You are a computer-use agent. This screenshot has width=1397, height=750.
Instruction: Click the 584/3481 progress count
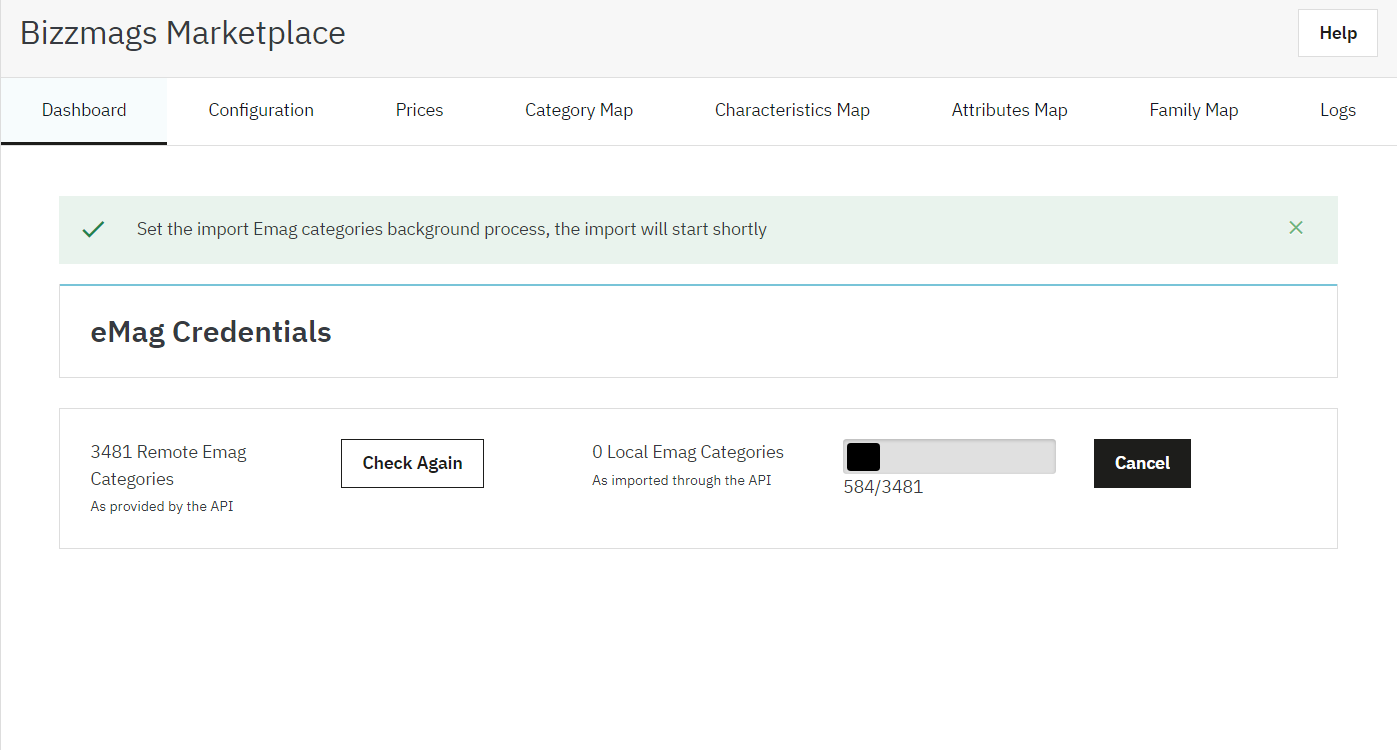click(x=883, y=488)
